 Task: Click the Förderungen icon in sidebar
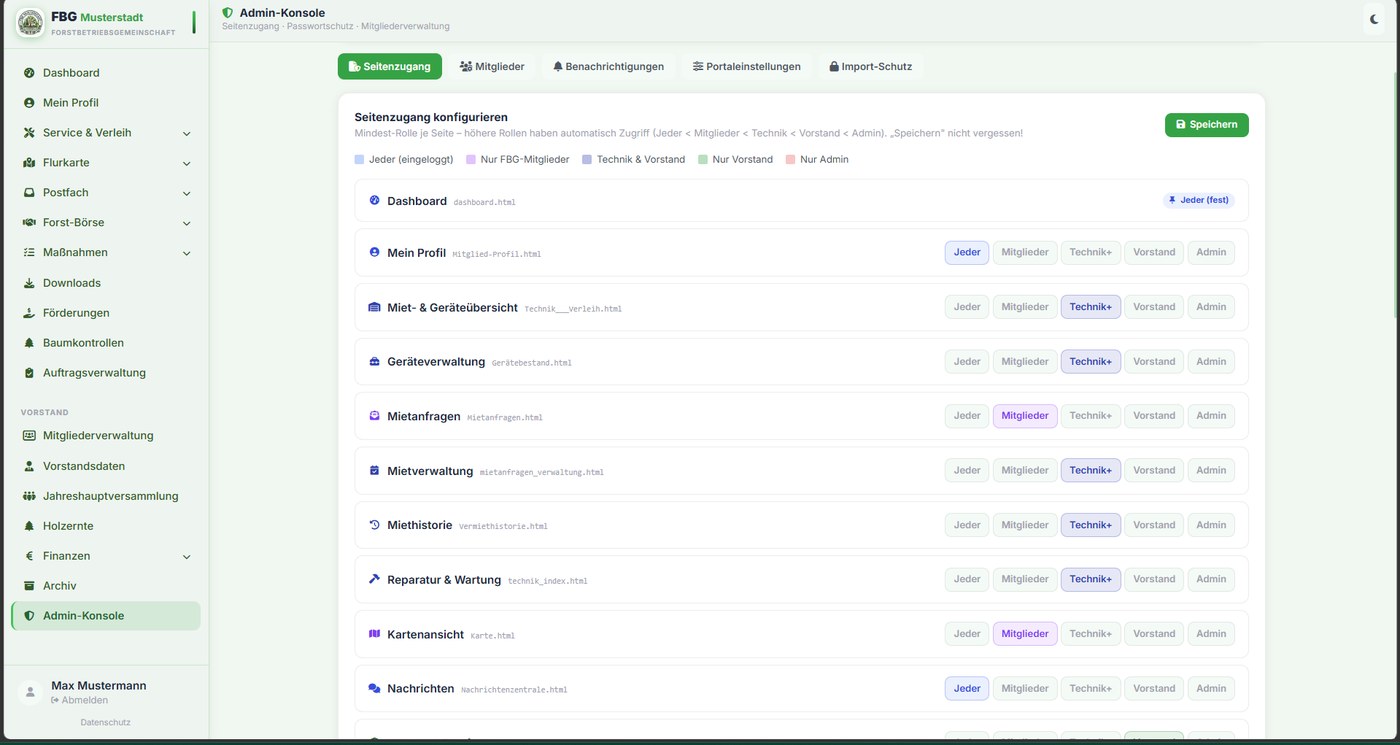pyautogui.click(x=29, y=313)
